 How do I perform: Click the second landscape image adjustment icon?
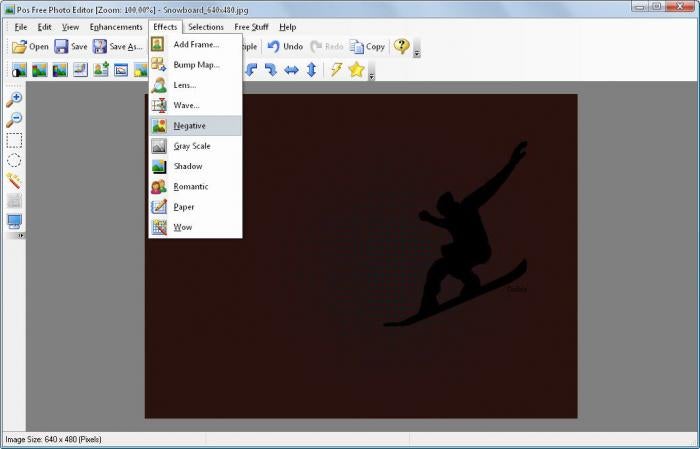click(x=39, y=70)
